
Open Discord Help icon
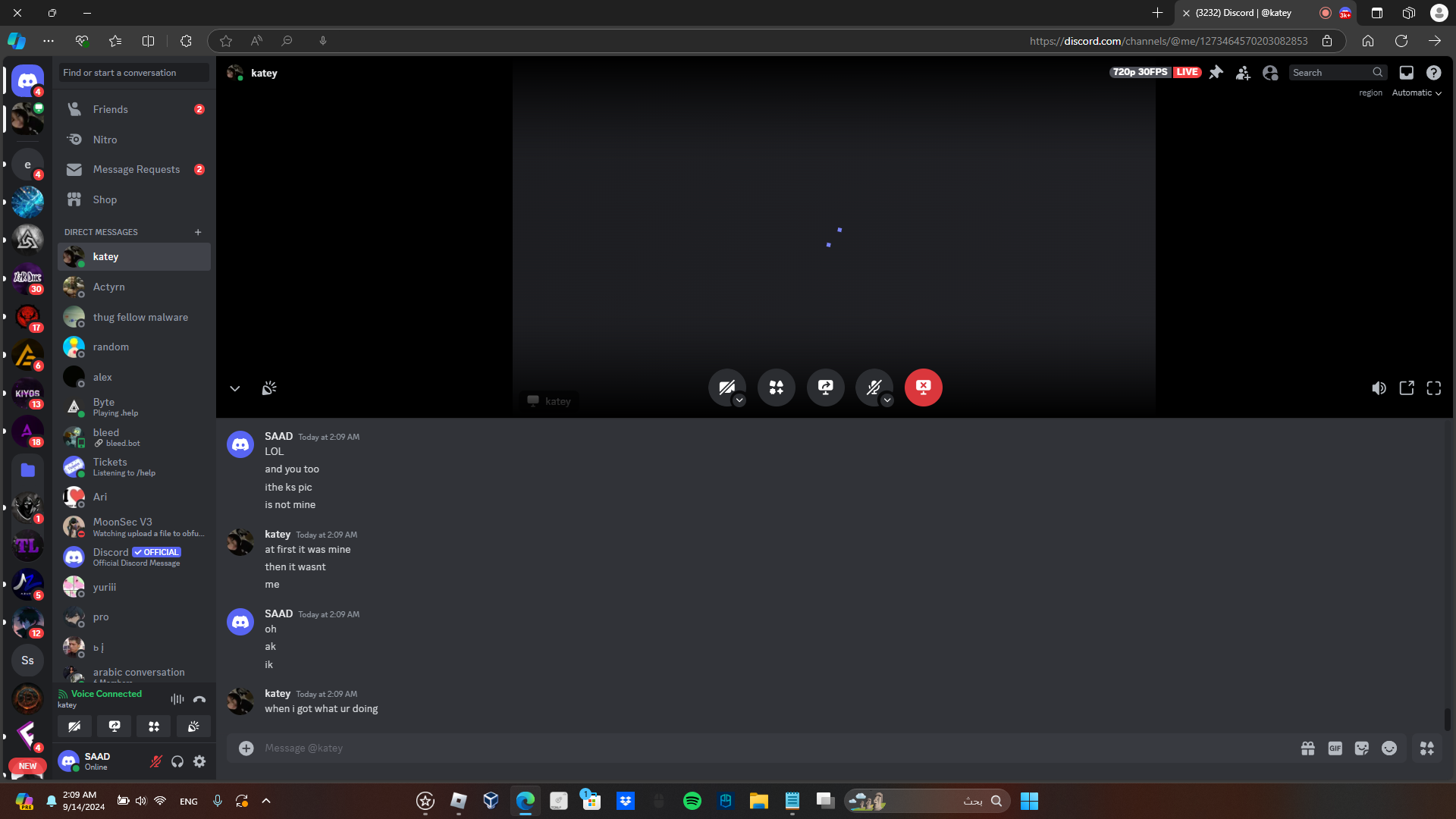(x=1433, y=73)
